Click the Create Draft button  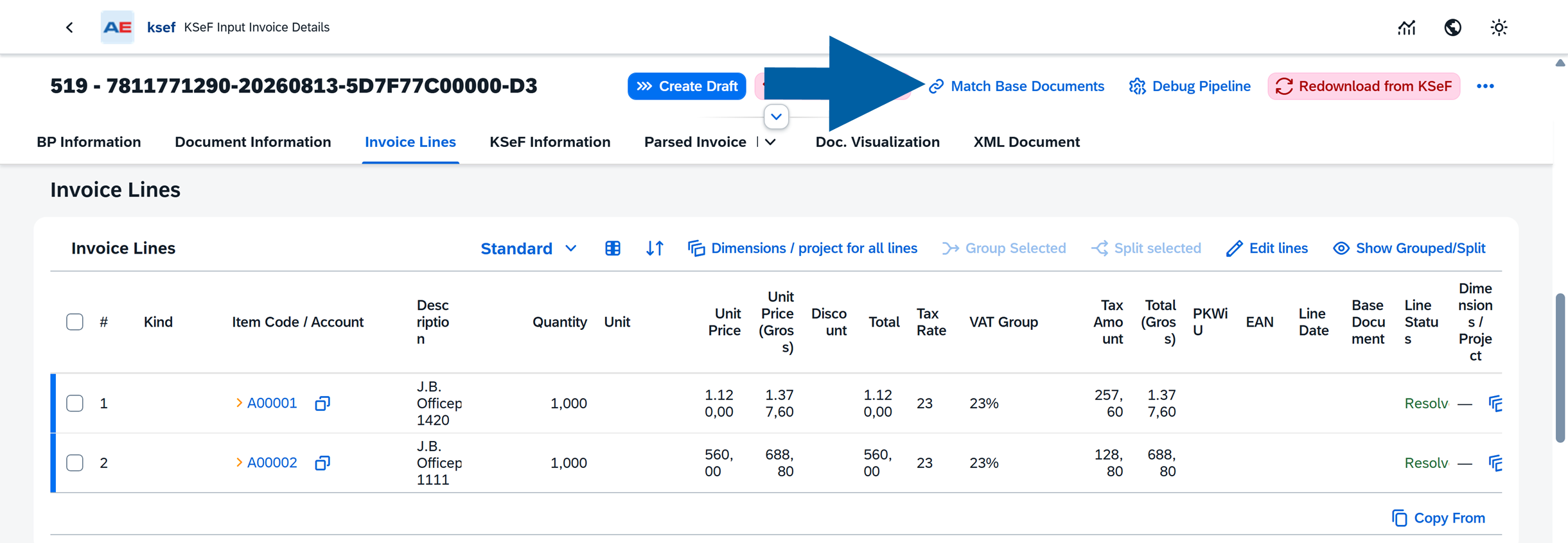click(x=687, y=86)
